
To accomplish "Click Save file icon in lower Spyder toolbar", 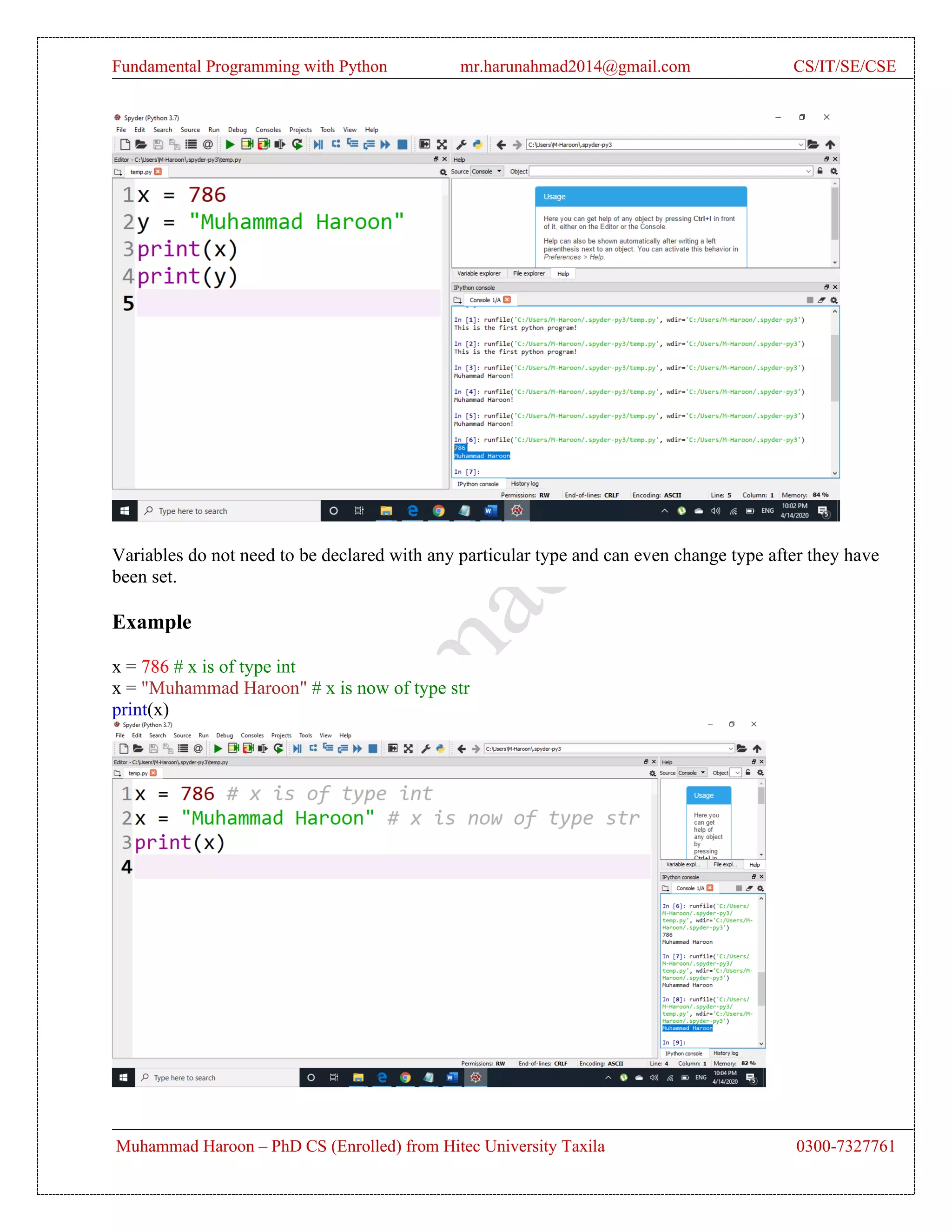I will pyautogui.click(x=153, y=748).
